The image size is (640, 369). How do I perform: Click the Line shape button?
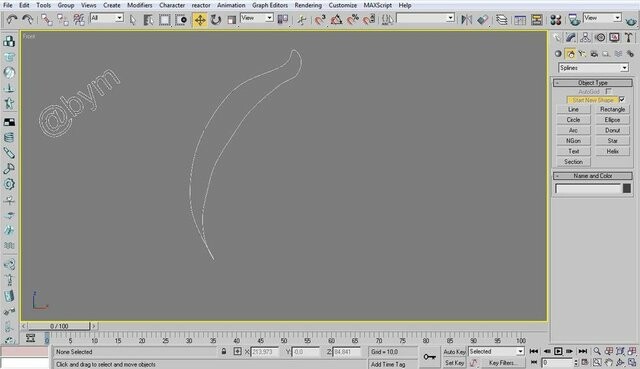click(x=573, y=109)
